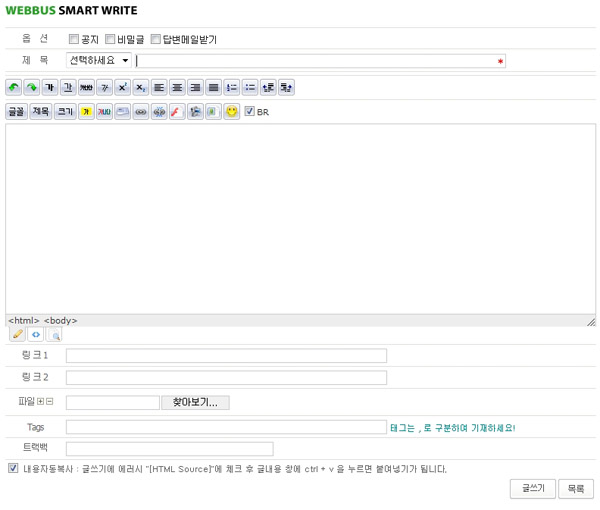Toggle subscript formatting
The height and width of the screenshot is (510, 600).
(x=140, y=88)
